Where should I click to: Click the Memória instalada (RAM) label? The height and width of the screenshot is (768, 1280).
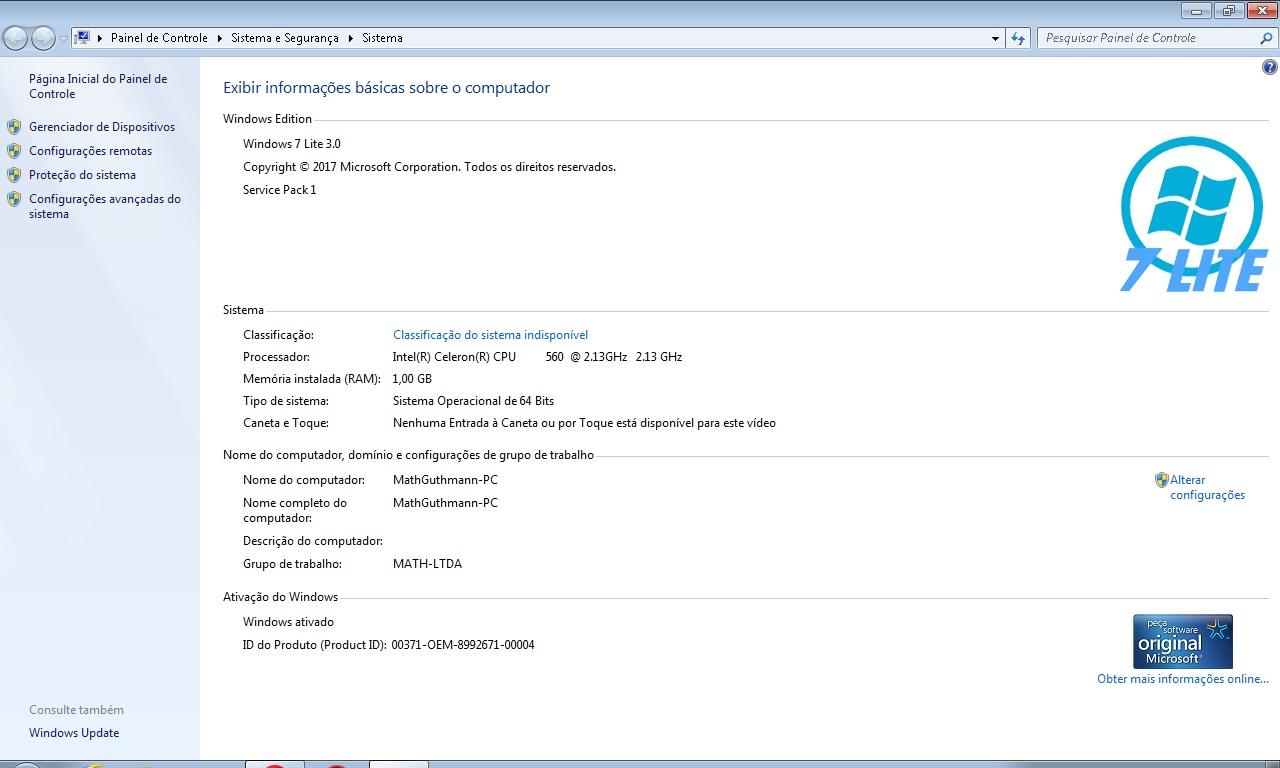point(312,379)
